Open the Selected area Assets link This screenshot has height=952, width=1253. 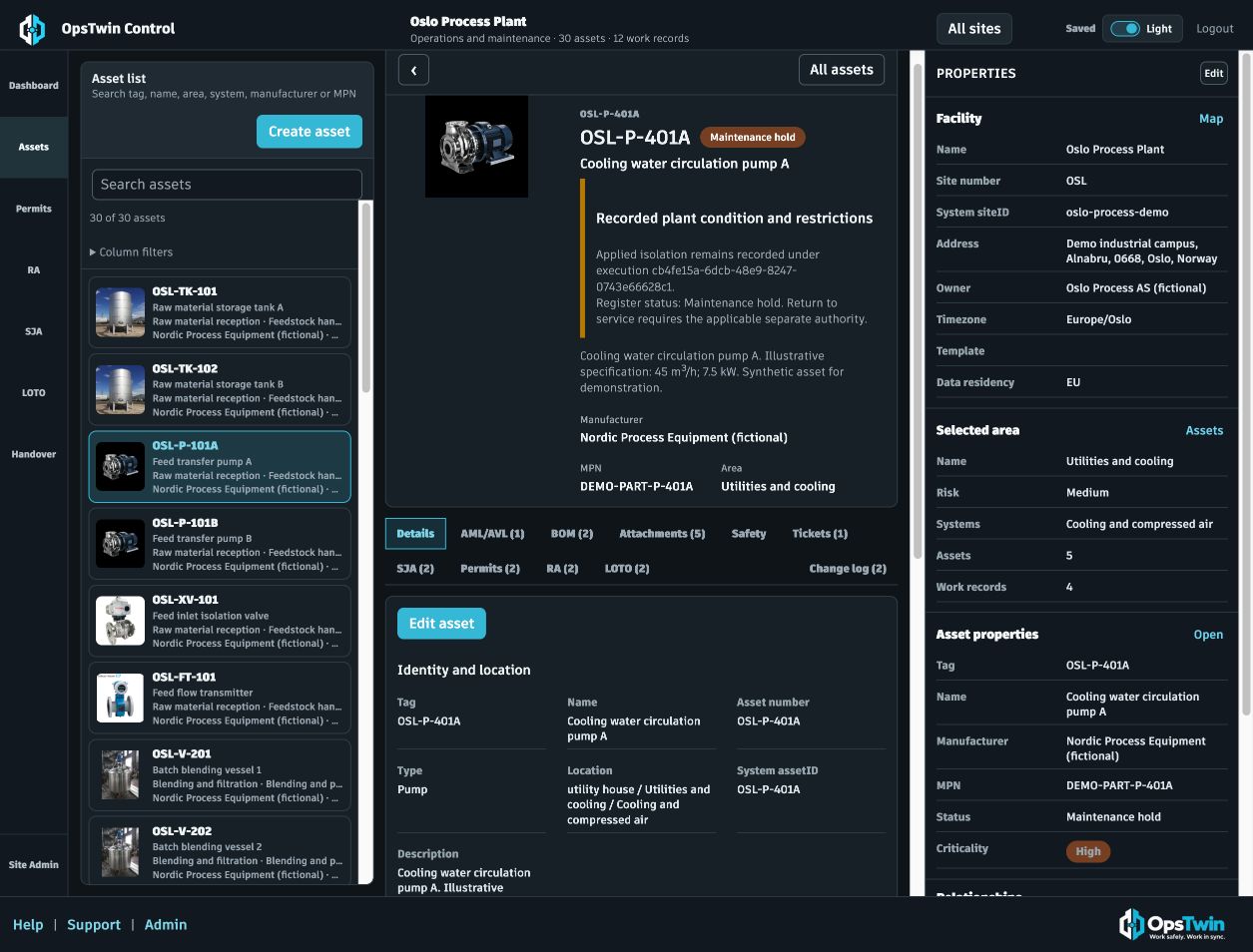(1204, 431)
